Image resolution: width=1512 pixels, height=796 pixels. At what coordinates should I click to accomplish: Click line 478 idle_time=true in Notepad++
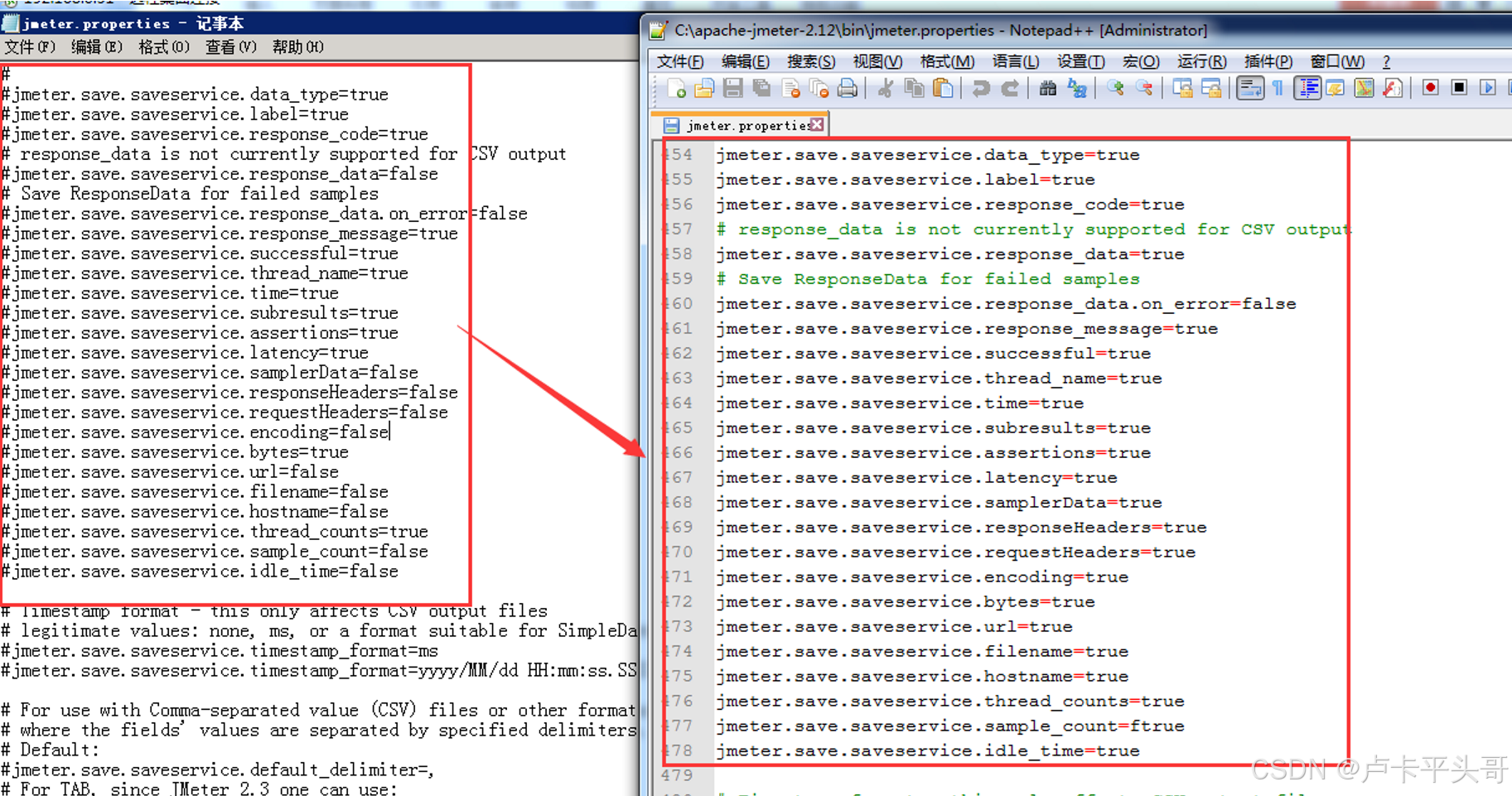point(928,751)
